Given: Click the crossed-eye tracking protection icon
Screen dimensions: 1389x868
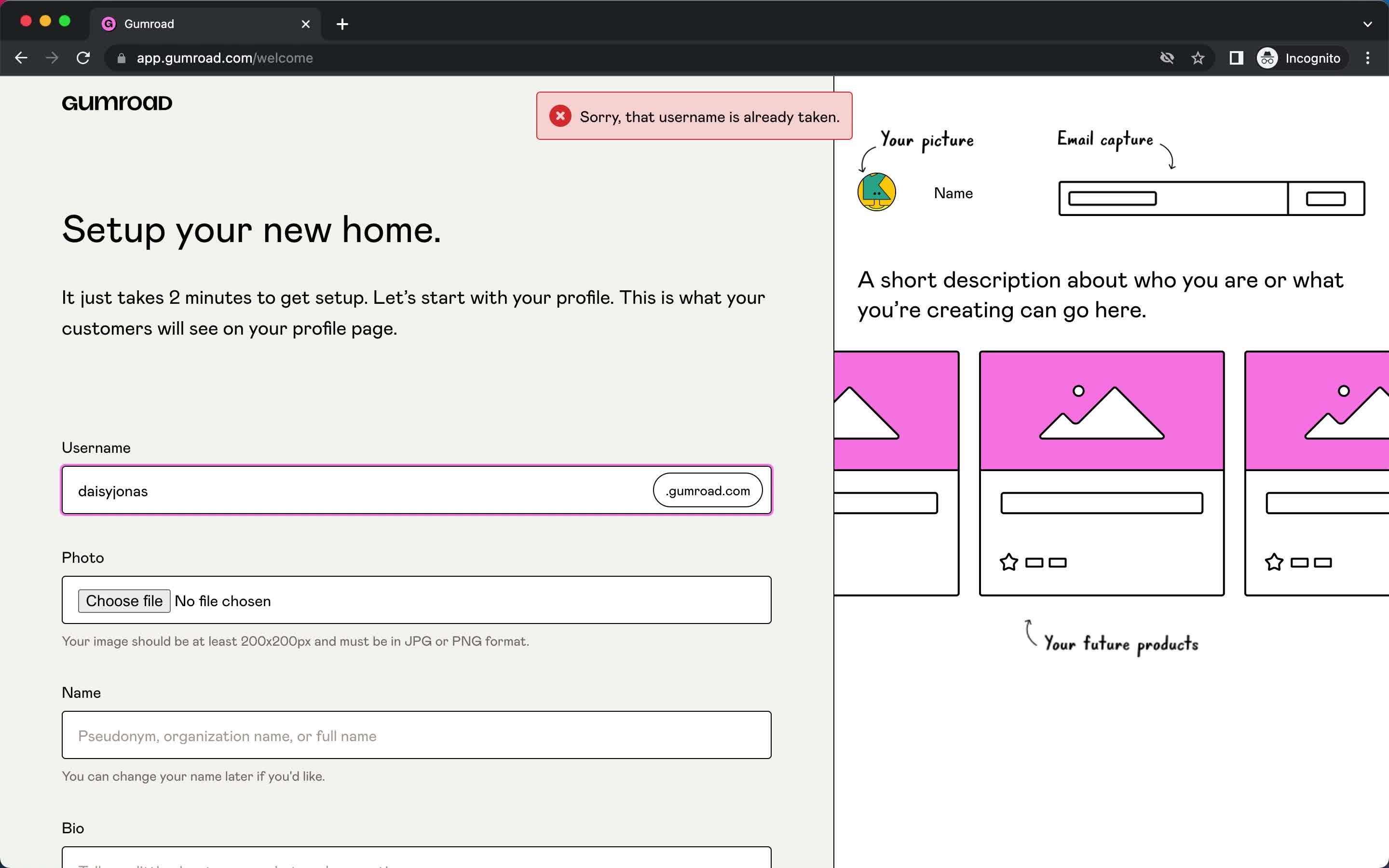Looking at the screenshot, I should [x=1167, y=58].
